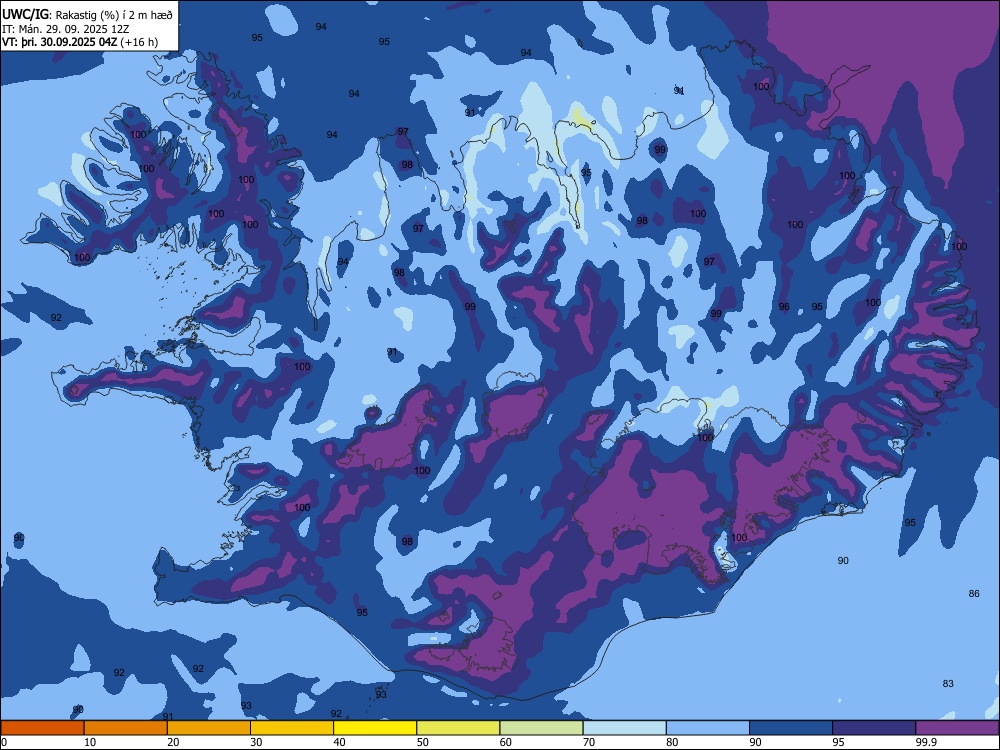
Task: Click the light green 60–70 legend swatch
Action: tap(541, 728)
